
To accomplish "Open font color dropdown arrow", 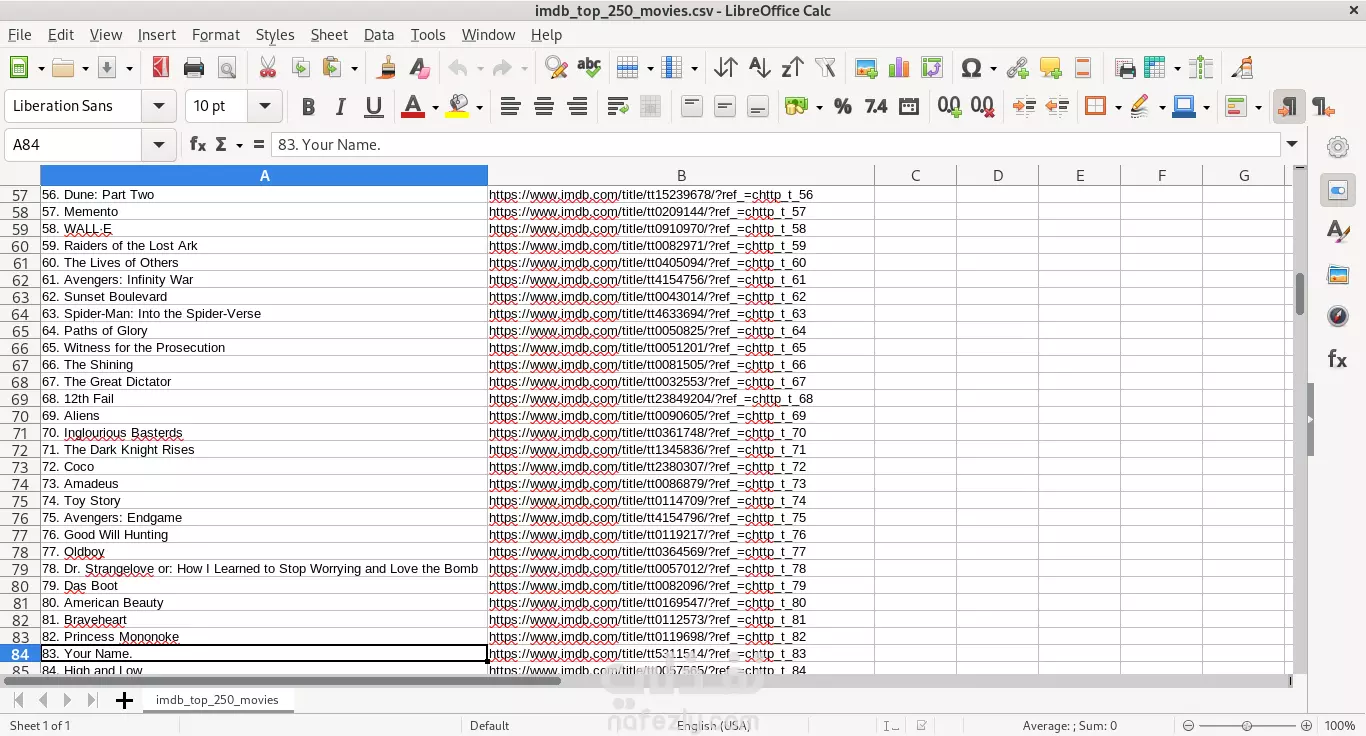I will tap(435, 107).
